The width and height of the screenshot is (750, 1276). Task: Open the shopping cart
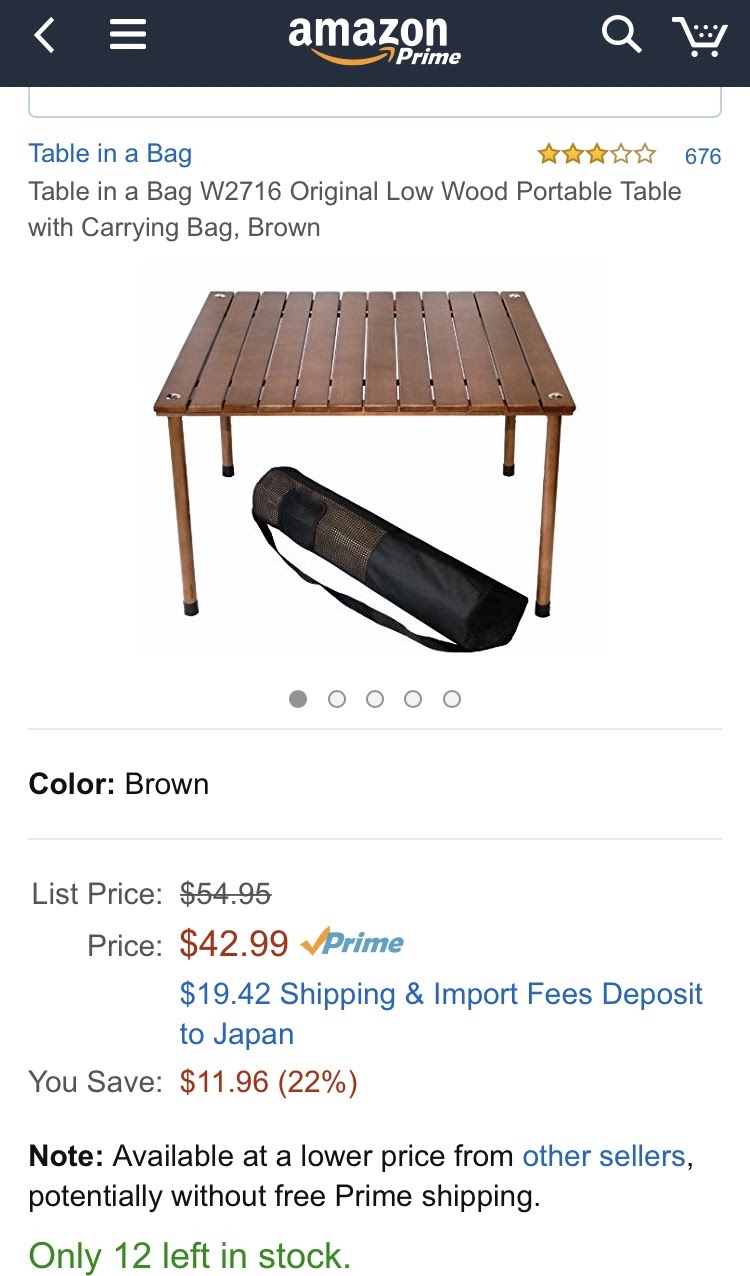700,37
